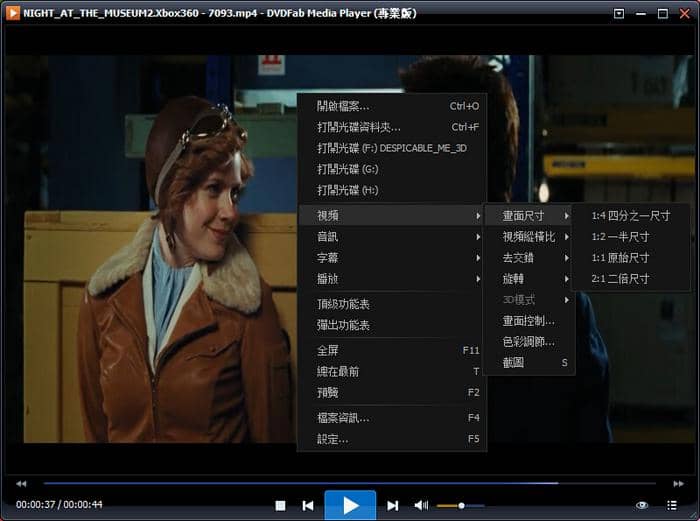The image size is (700, 521).
Task: Expand the 播放 submenu
Action: (392, 279)
